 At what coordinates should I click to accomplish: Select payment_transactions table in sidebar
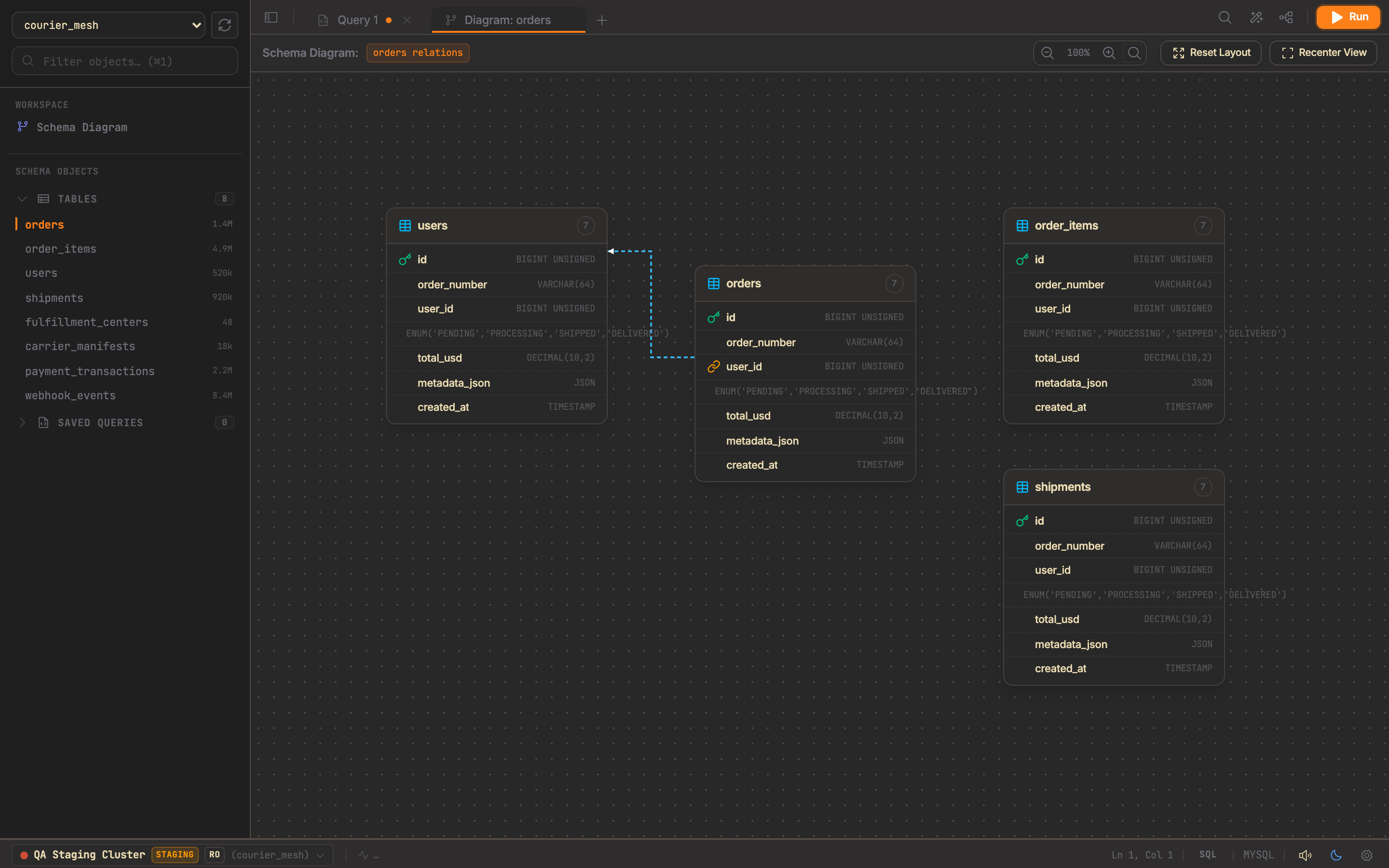(x=124, y=371)
